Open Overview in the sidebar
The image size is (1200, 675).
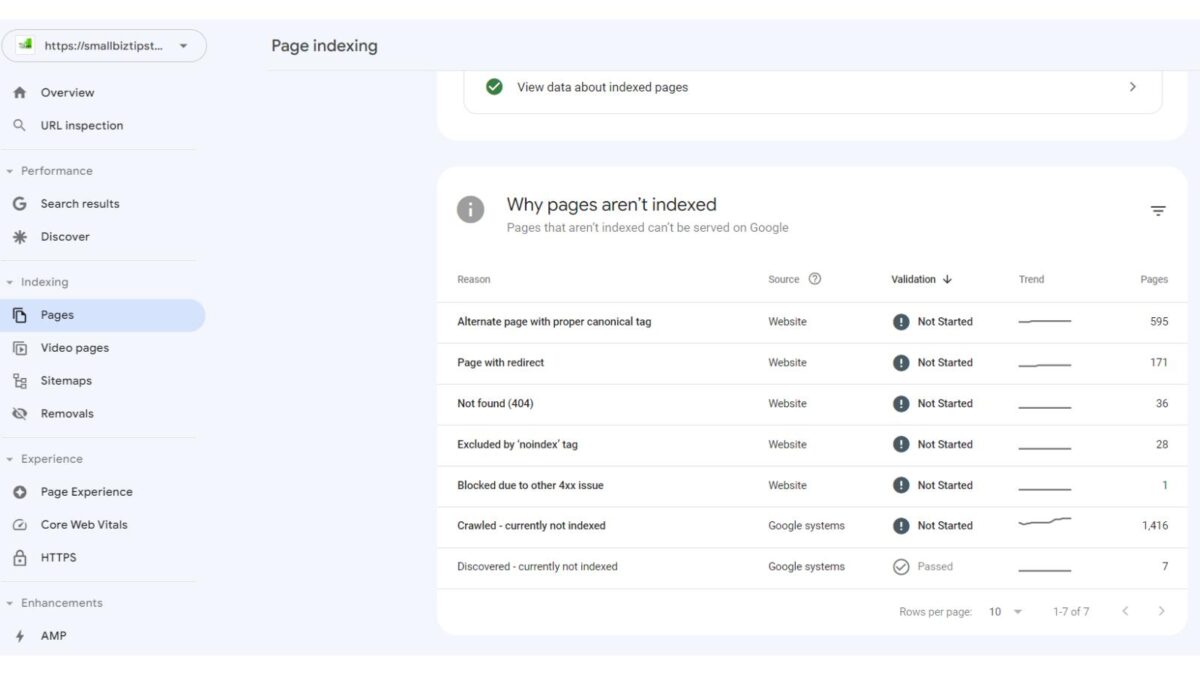(67, 93)
